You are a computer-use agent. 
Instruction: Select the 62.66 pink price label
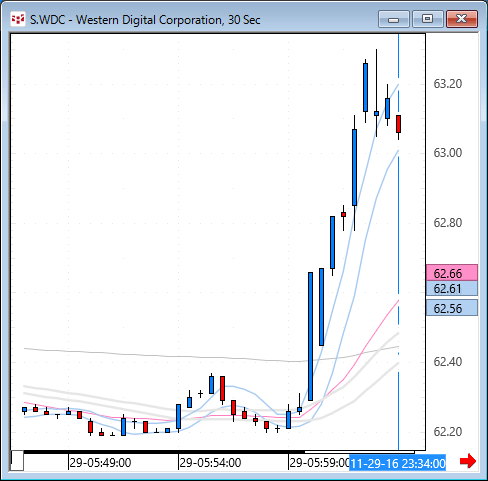452,273
